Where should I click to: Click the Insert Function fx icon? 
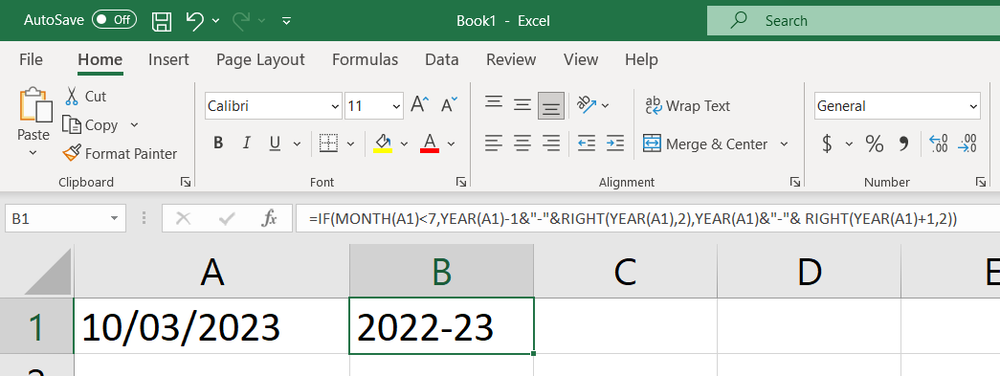click(x=269, y=219)
